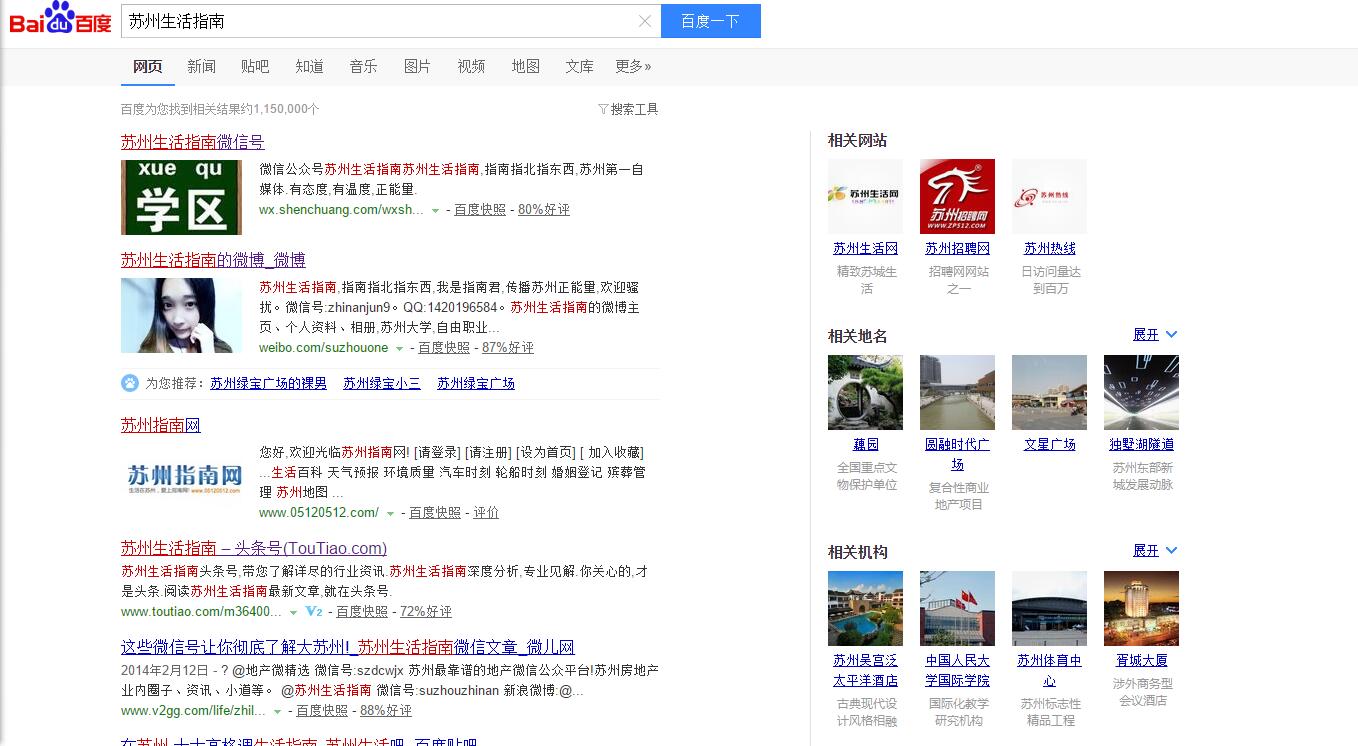Click the 独墅湖隧道 photo thumbnail
This screenshot has height=746, width=1358.
1141,392
